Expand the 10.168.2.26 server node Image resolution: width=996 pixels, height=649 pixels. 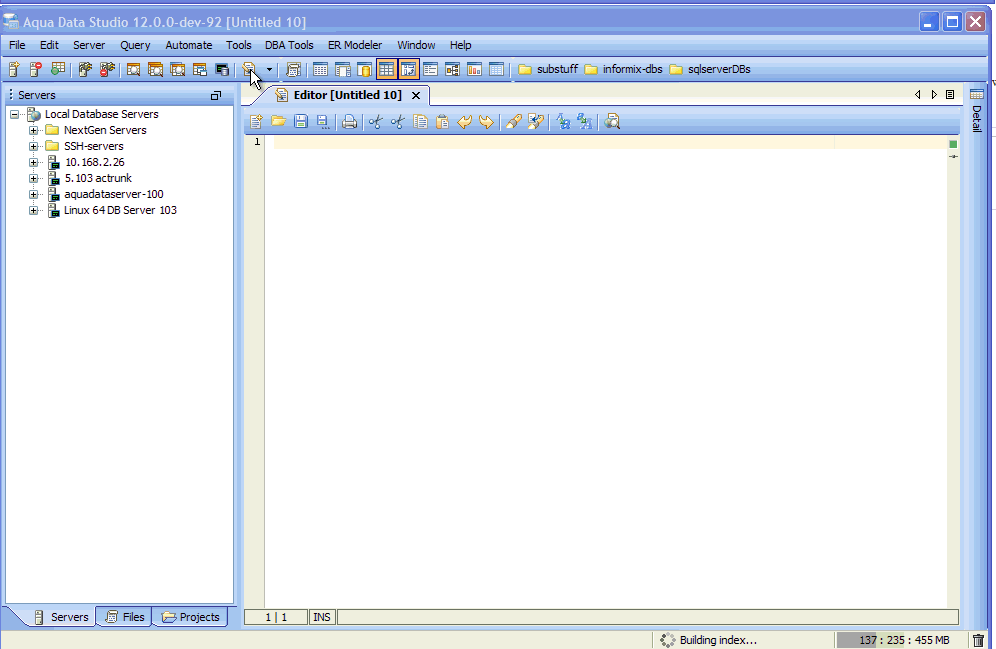click(x=34, y=163)
